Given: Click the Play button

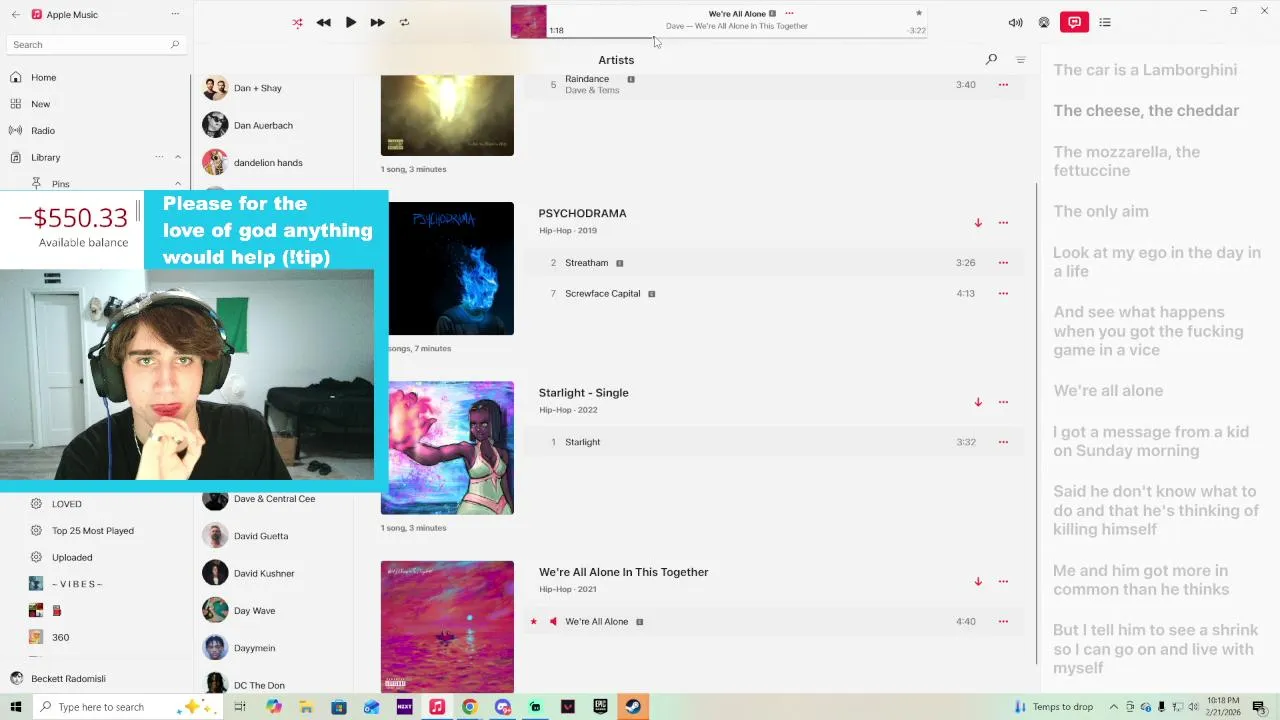Looking at the screenshot, I should [x=351, y=22].
